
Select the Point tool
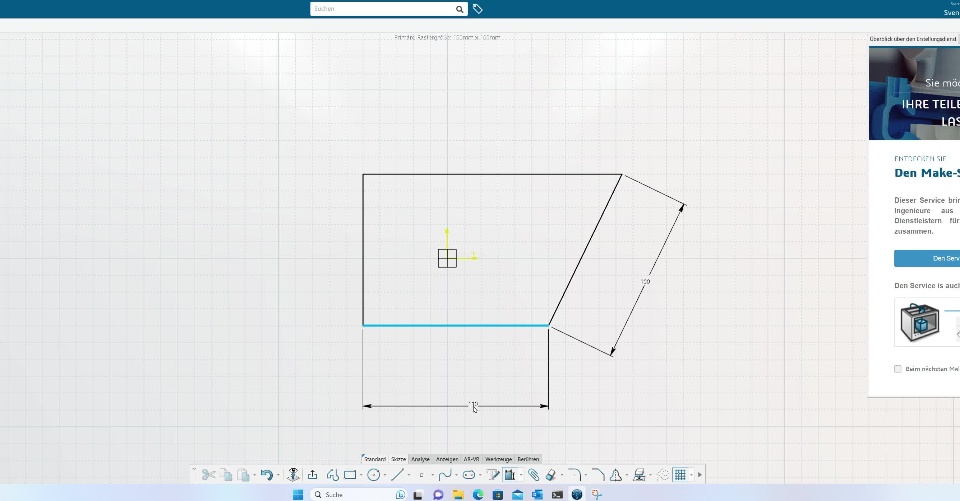coord(421,475)
